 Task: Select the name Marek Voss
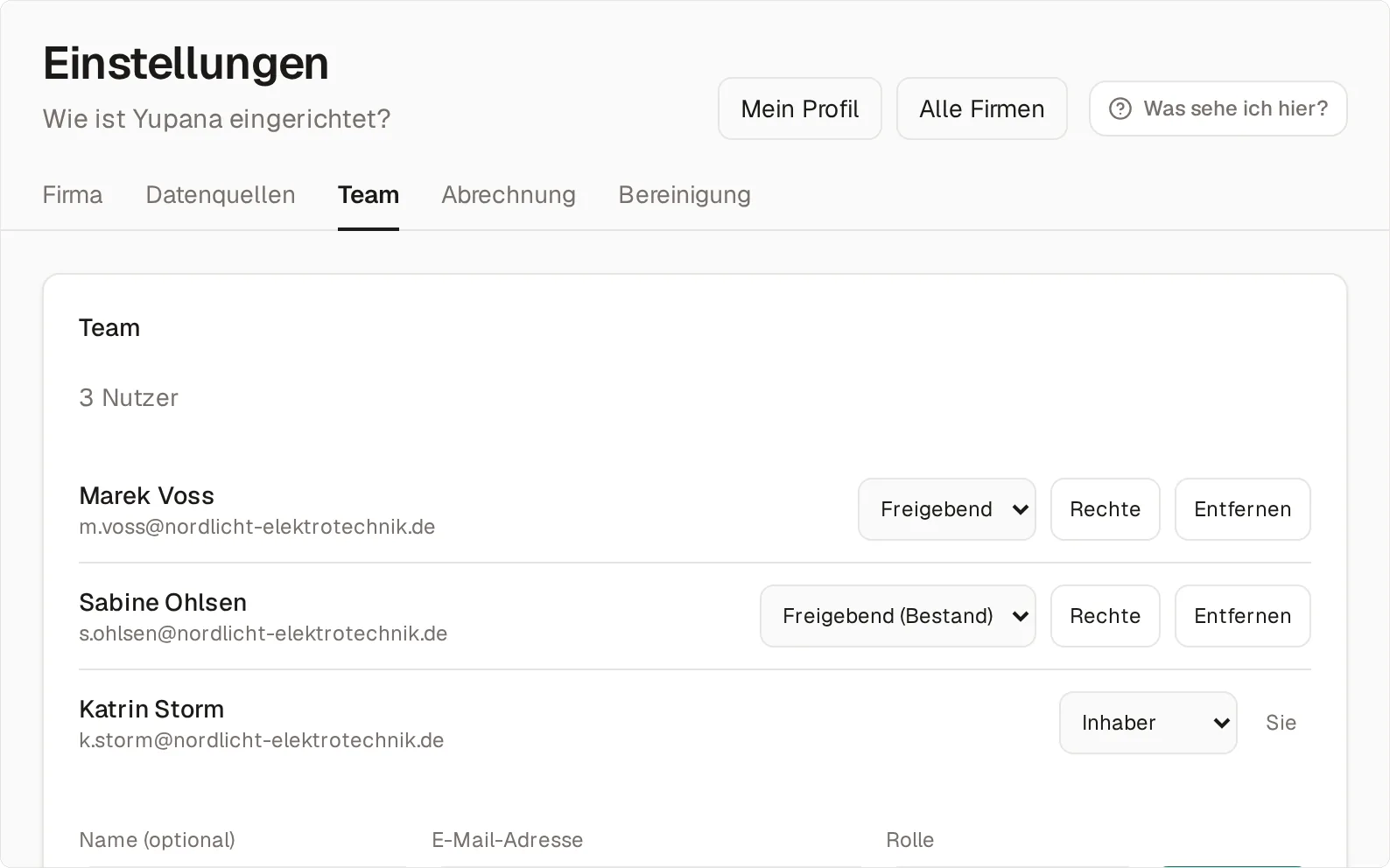coord(147,495)
